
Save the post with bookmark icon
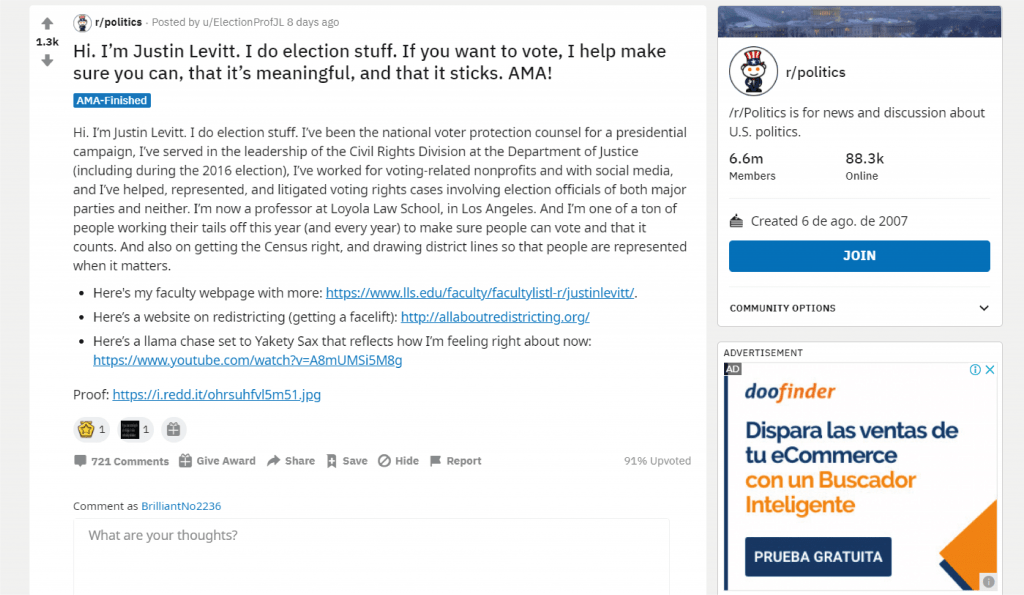[347, 461]
